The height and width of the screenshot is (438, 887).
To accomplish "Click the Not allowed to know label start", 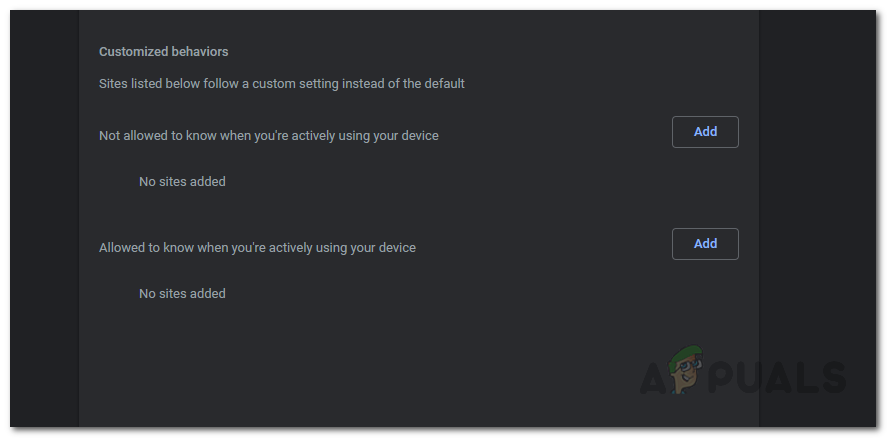I will [140, 135].
